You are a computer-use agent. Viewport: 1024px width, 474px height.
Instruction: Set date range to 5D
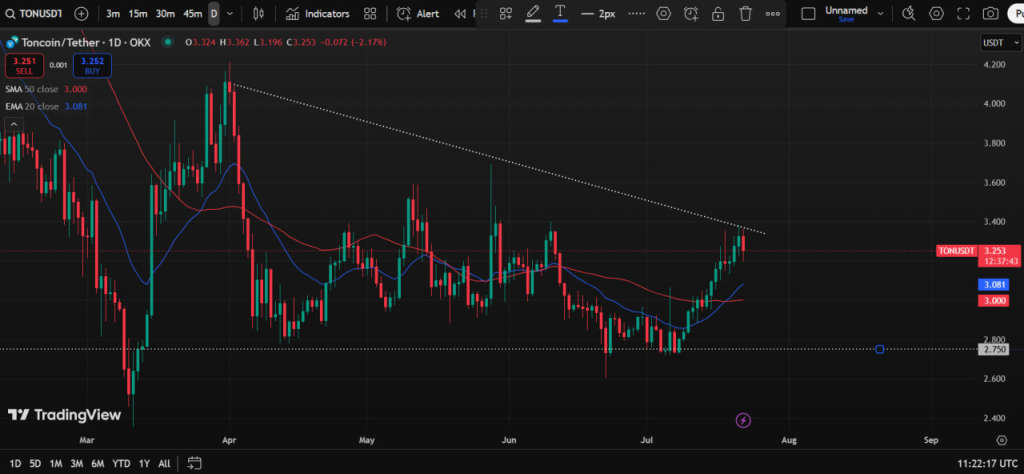(35, 464)
